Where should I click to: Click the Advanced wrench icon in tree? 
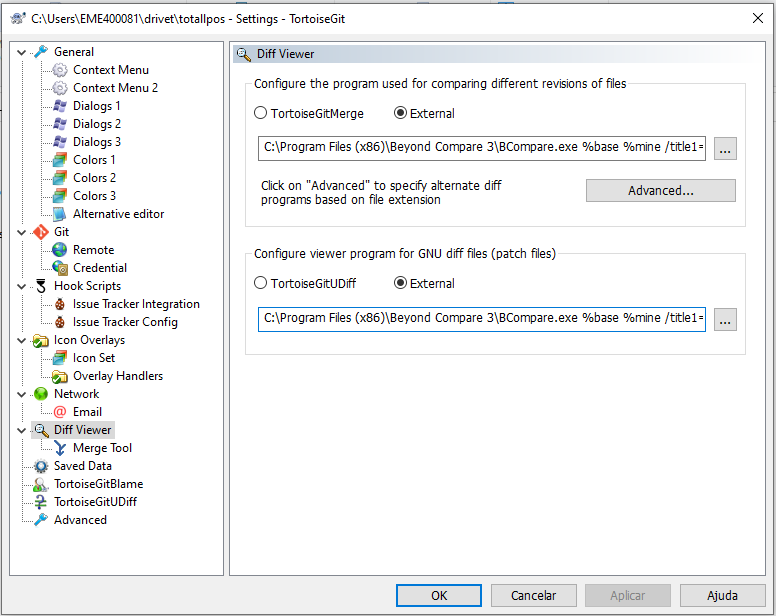pos(41,520)
